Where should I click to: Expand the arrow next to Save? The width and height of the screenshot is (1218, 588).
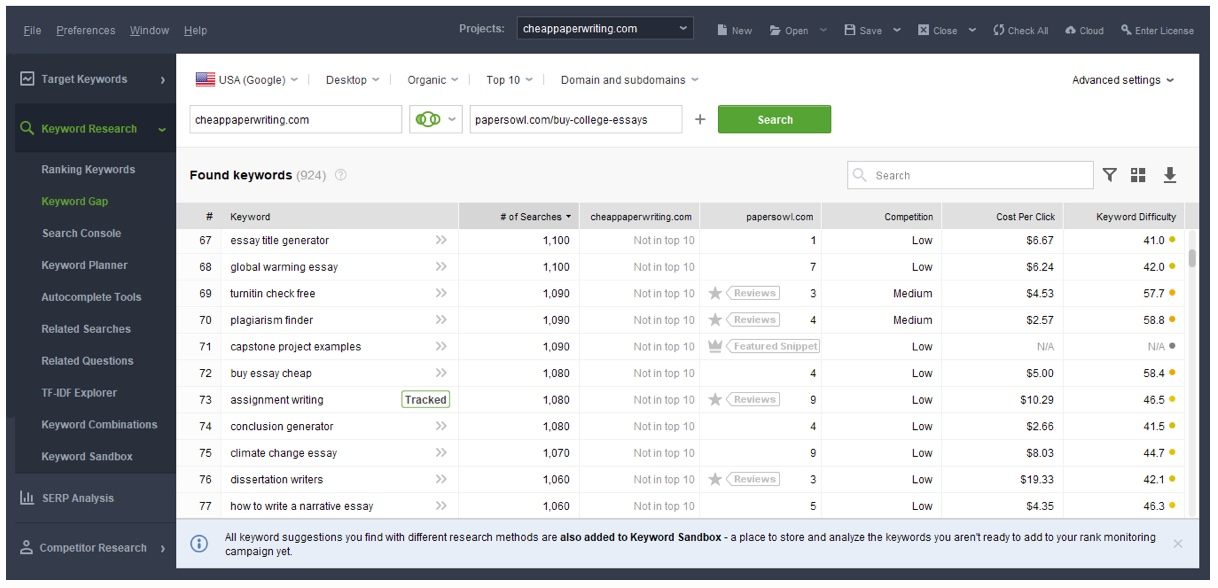[x=897, y=30]
